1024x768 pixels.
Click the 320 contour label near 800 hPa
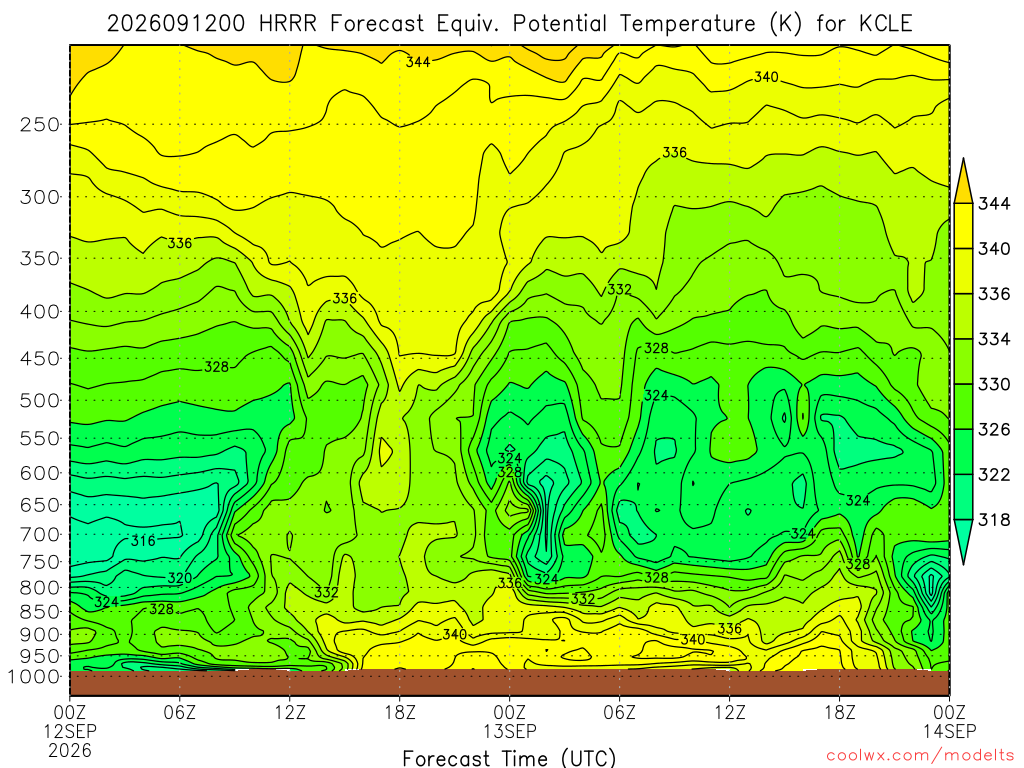[180, 578]
